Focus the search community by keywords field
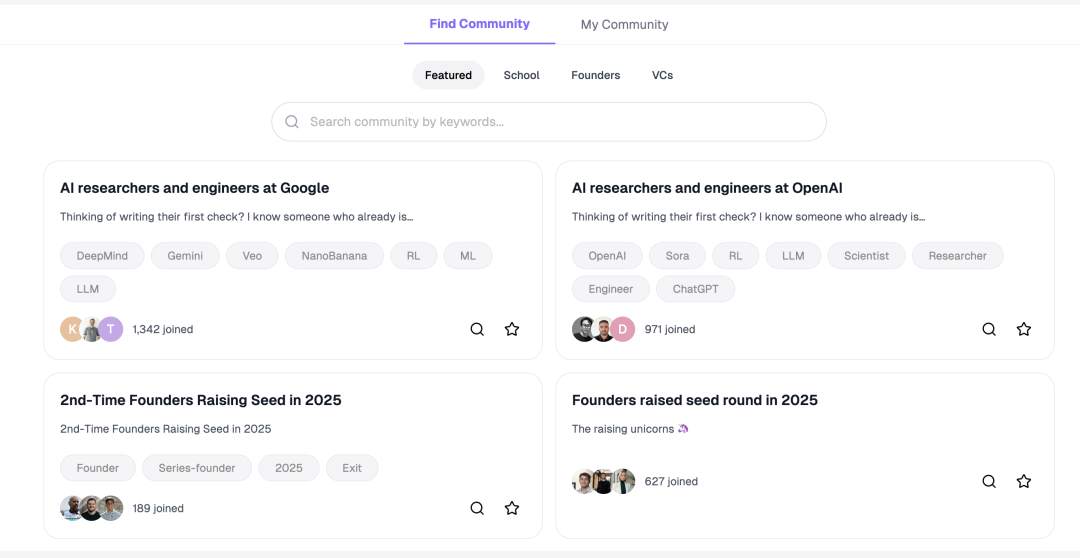The width and height of the screenshot is (1080, 558). coord(560,122)
